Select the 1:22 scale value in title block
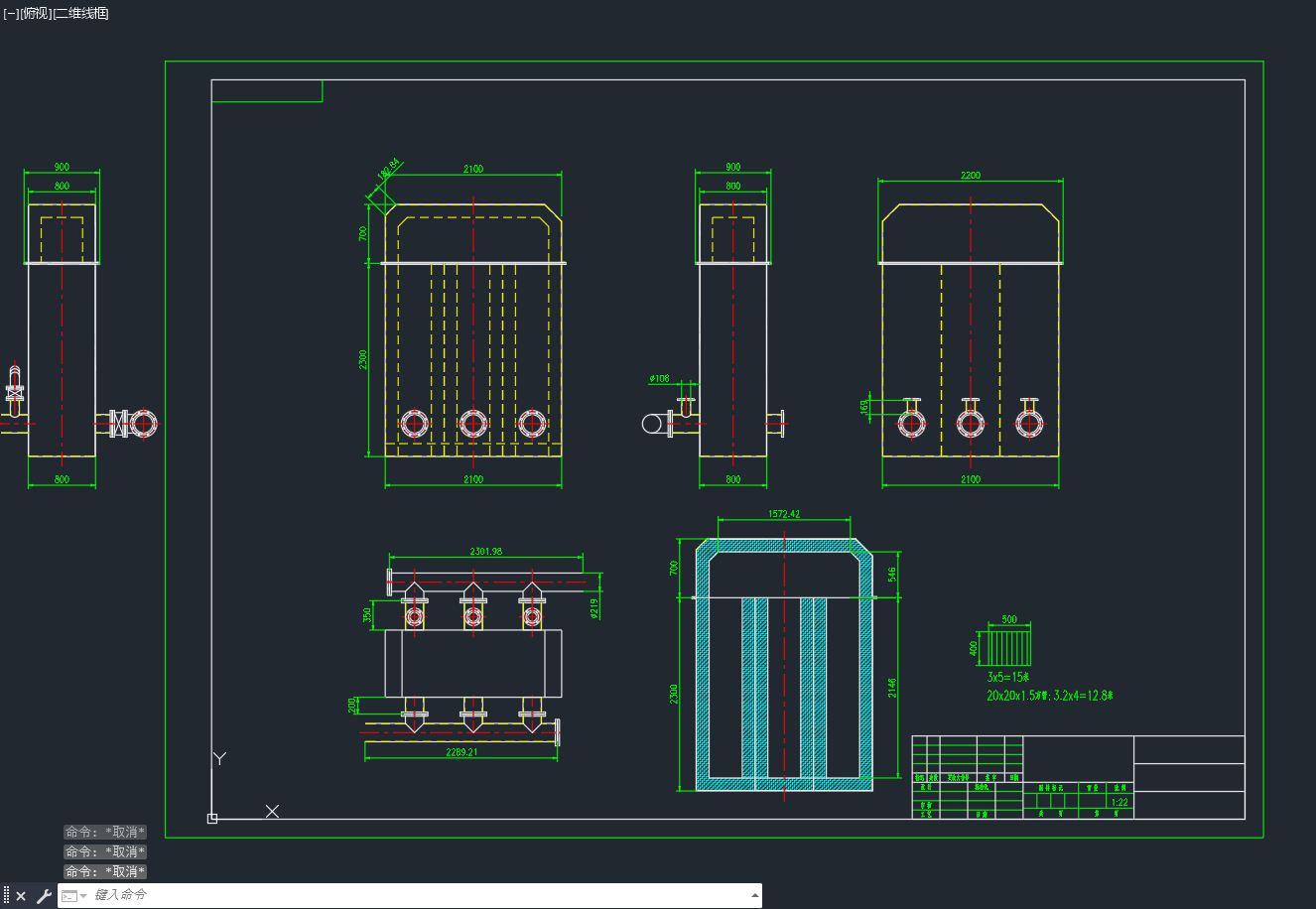 click(1119, 802)
